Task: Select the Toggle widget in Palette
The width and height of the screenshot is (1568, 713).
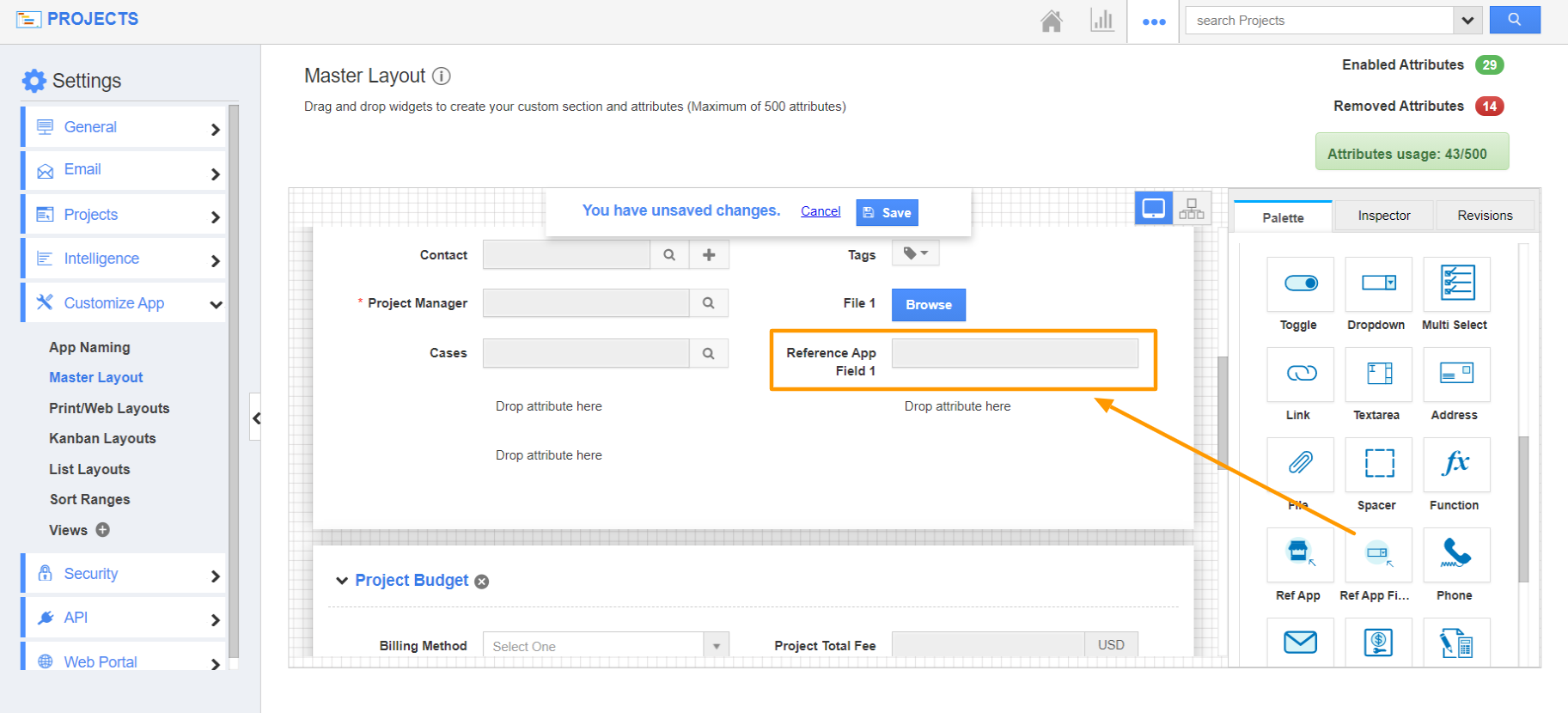Action: tap(1300, 284)
